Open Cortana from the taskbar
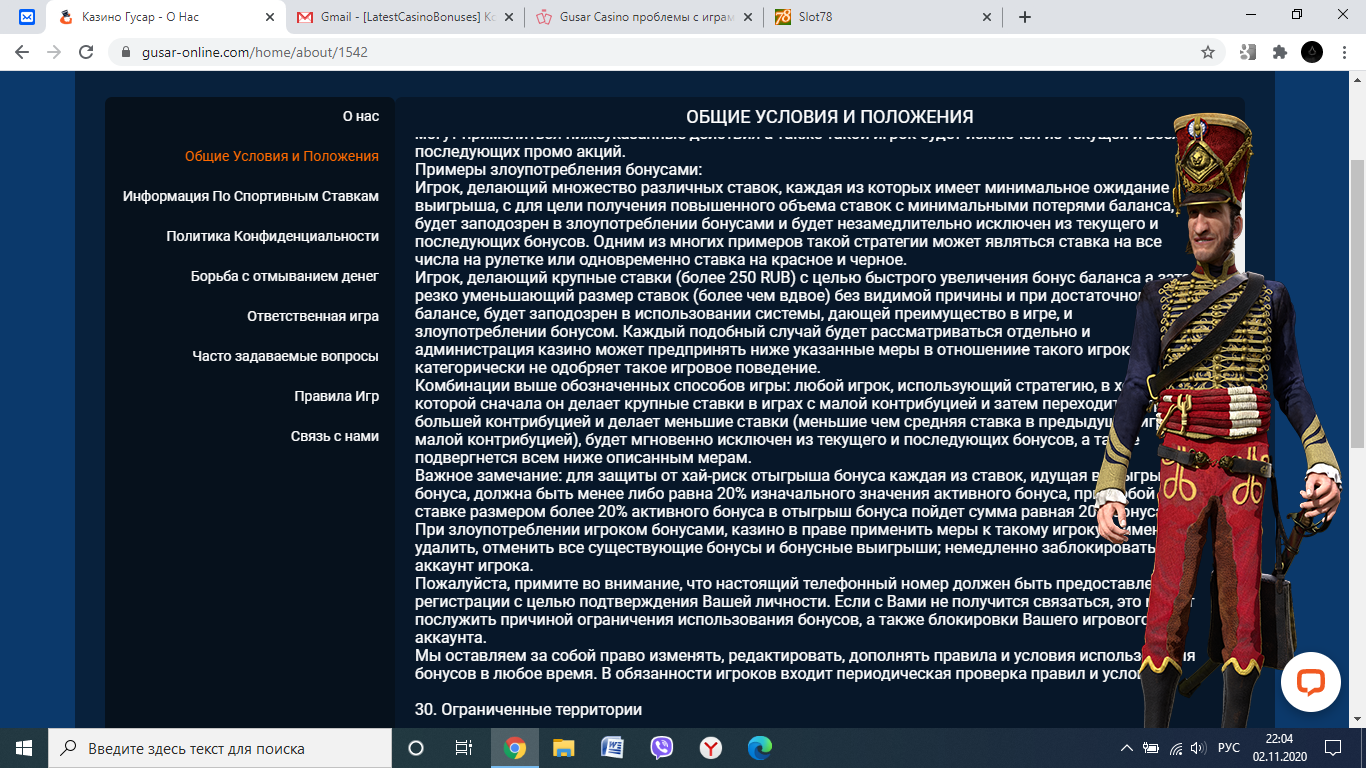 coord(416,748)
